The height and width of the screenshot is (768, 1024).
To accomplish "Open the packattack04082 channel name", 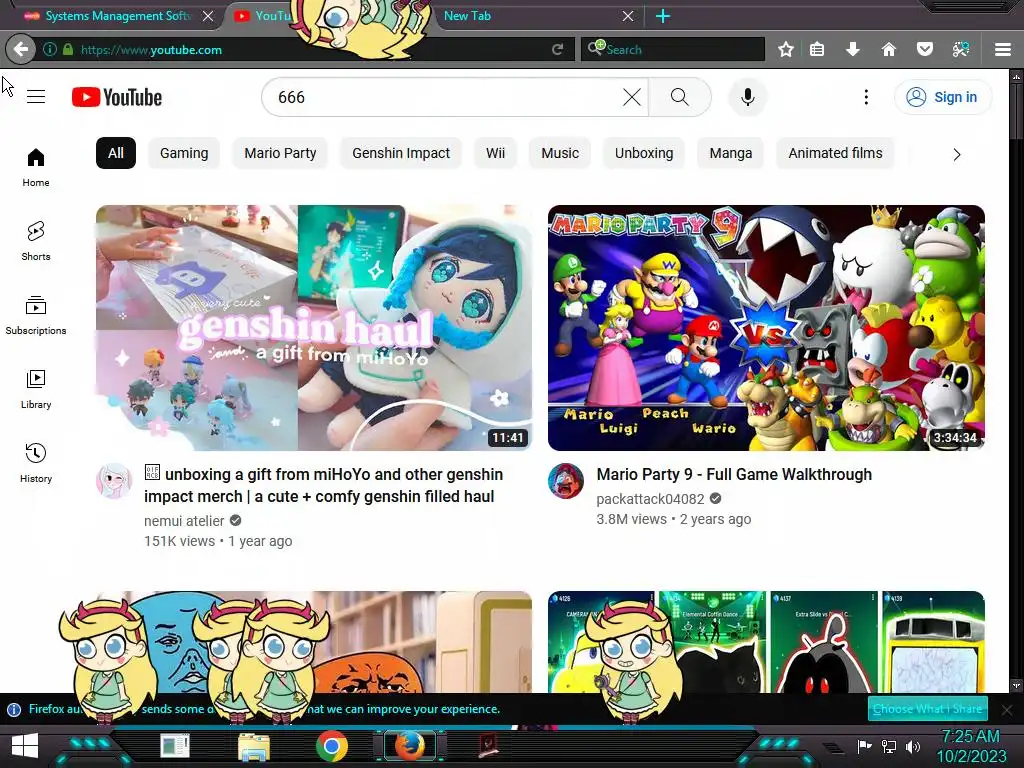I will tap(650, 499).
